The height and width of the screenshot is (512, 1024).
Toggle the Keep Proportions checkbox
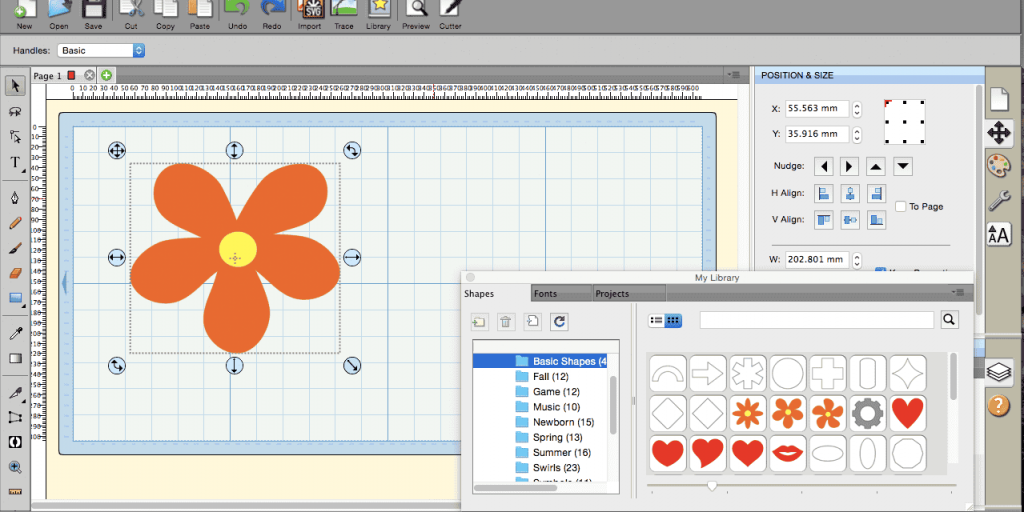880,272
